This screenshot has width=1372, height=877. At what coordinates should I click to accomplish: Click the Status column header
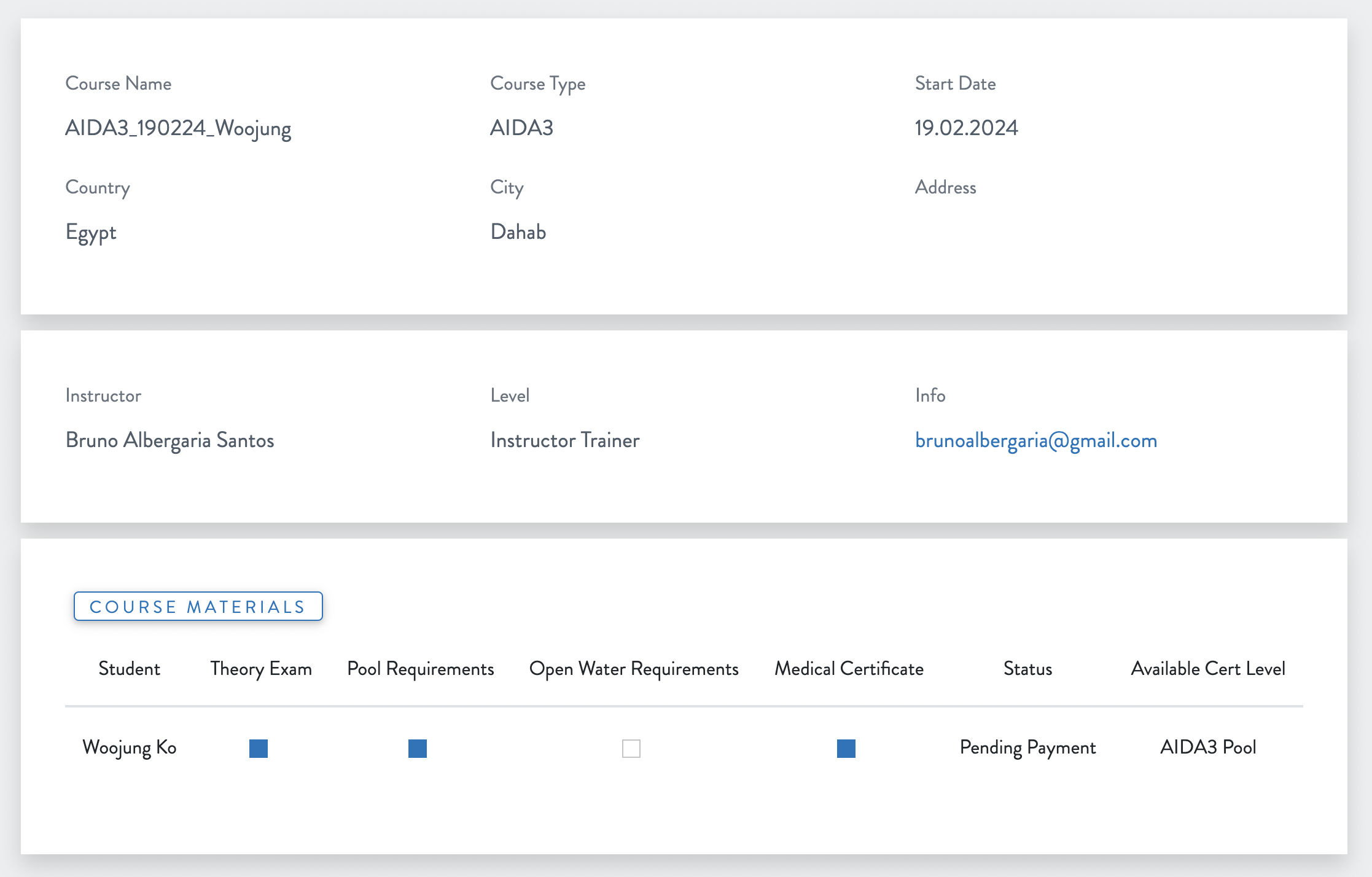1027,668
